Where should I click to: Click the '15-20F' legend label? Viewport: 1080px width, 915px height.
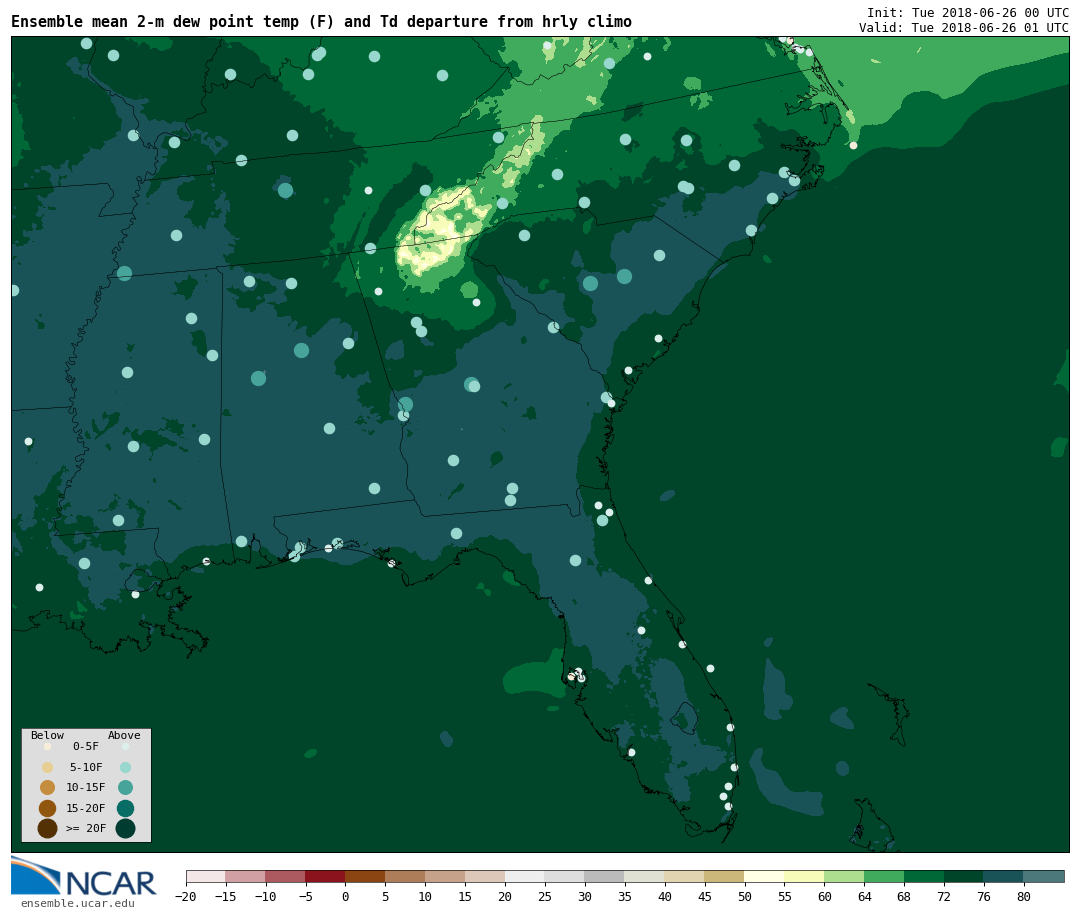click(x=86, y=808)
